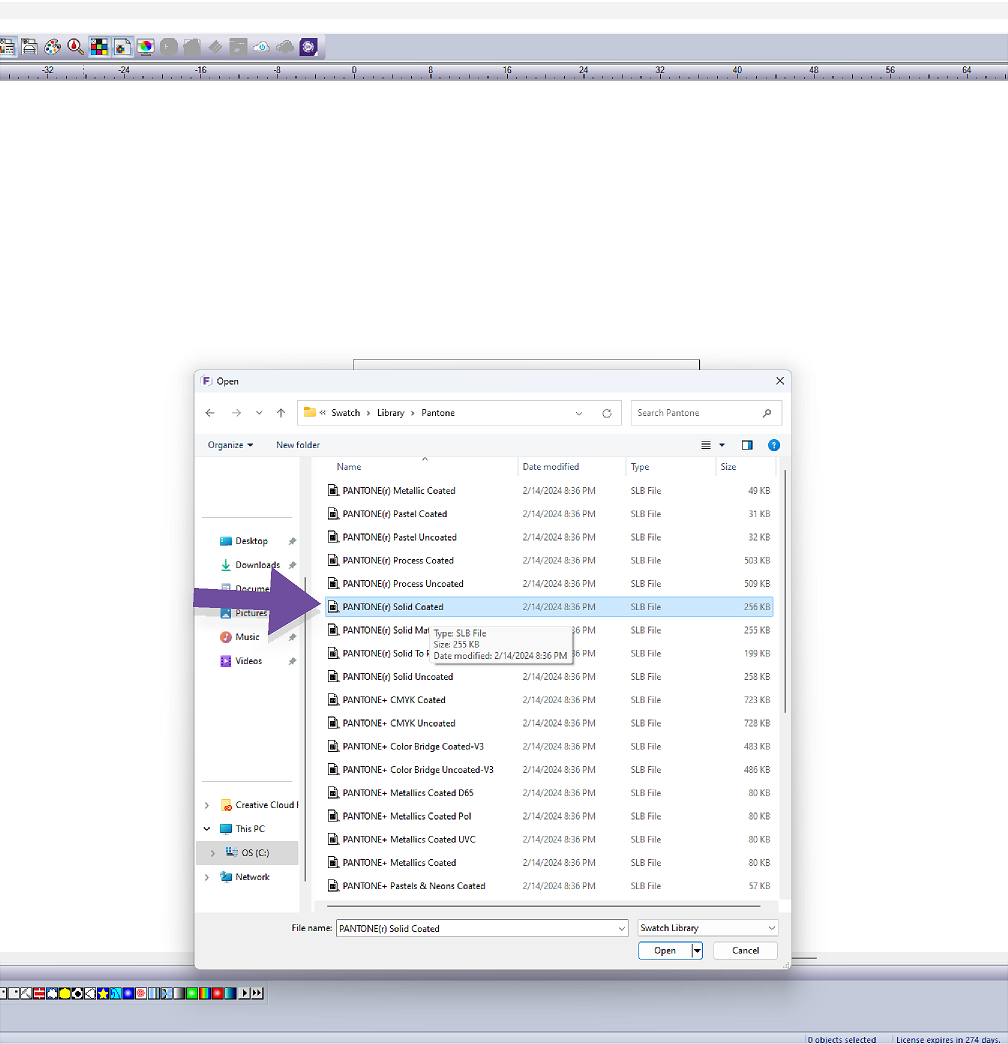Select PANTONE(r) Process Coated file

pos(549,561)
